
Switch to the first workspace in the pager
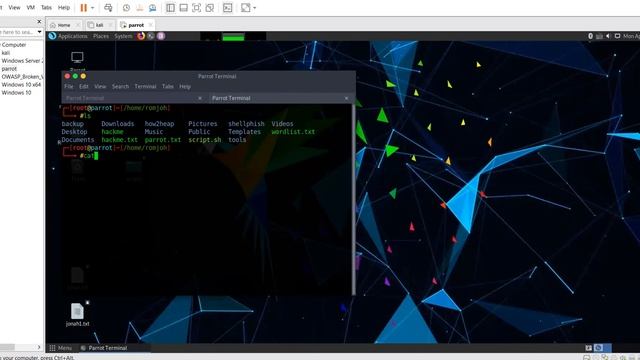pos(598,348)
